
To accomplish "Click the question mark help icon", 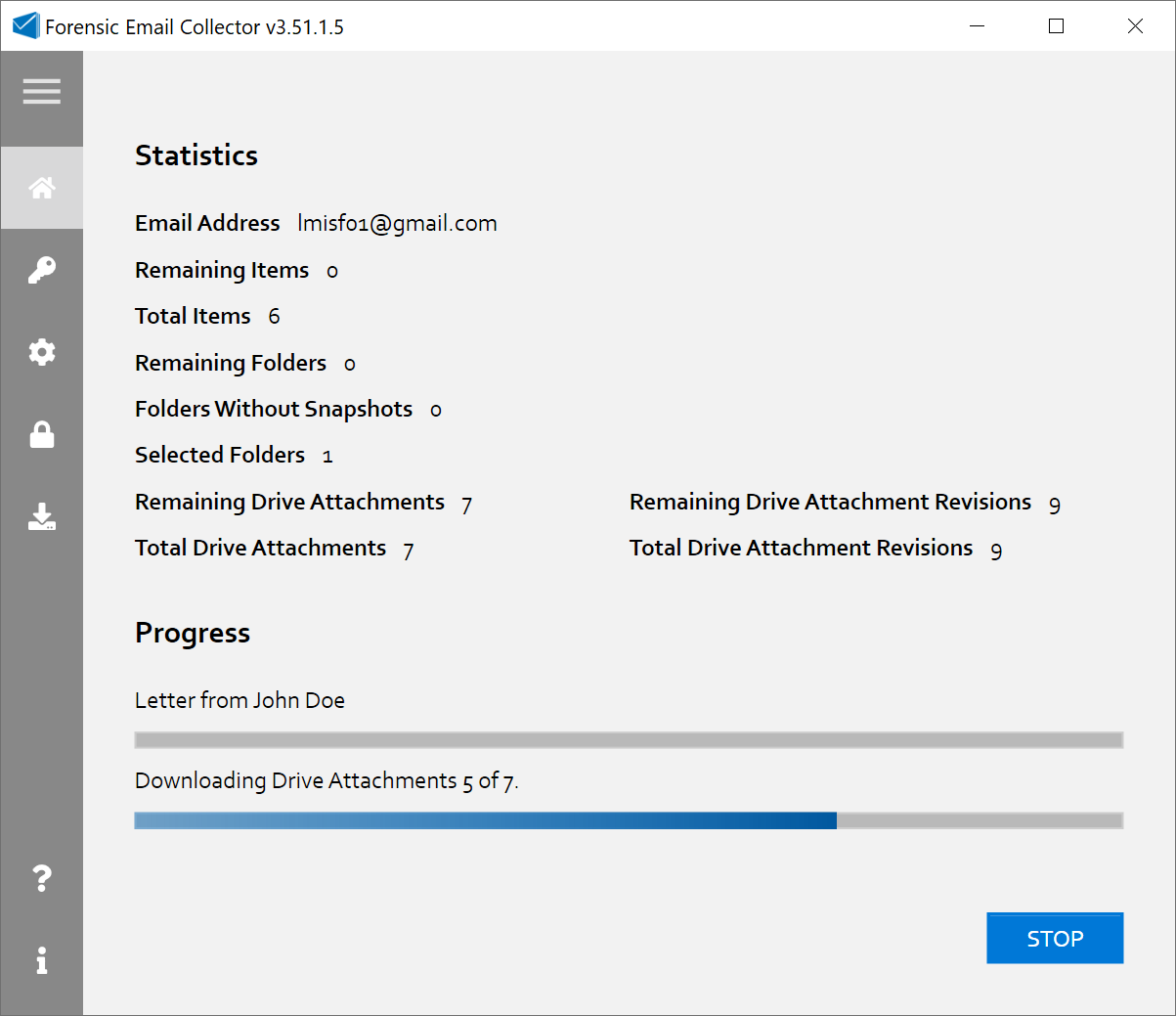I will click(42, 878).
